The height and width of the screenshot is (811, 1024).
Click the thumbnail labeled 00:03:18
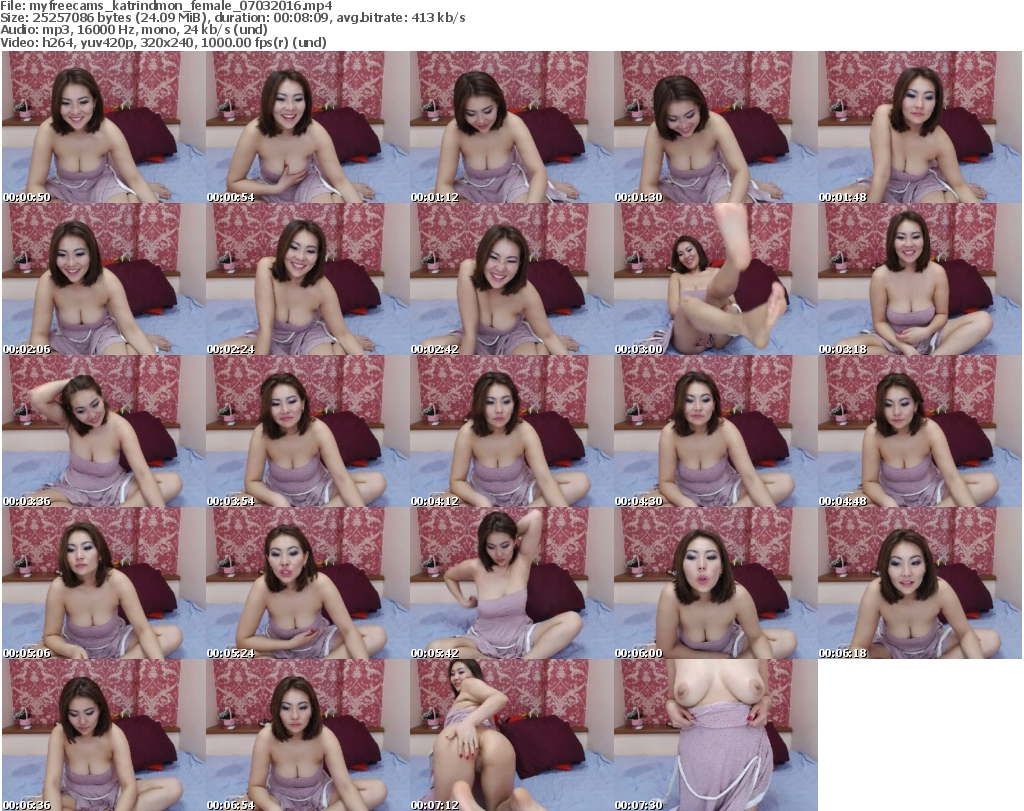[x=918, y=279]
